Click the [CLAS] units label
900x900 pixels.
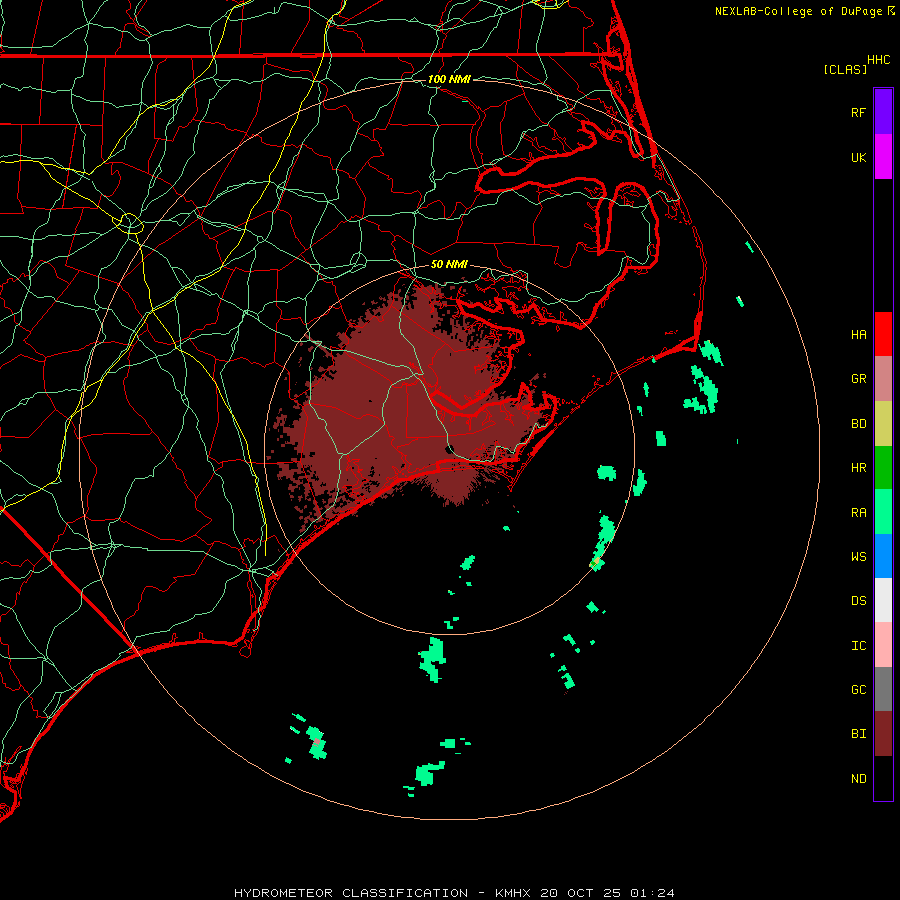[x=845, y=69]
